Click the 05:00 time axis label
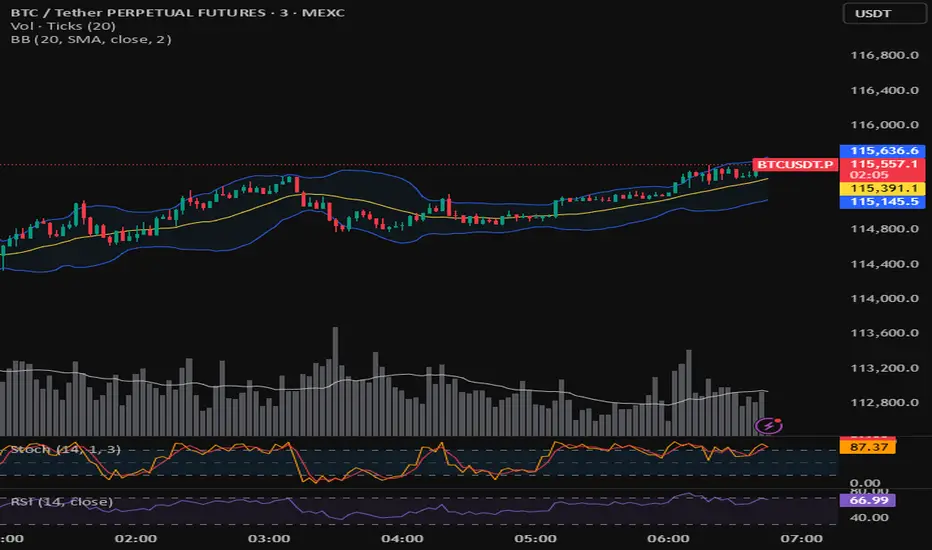Image resolution: width=932 pixels, height=550 pixels. [536, 539]
